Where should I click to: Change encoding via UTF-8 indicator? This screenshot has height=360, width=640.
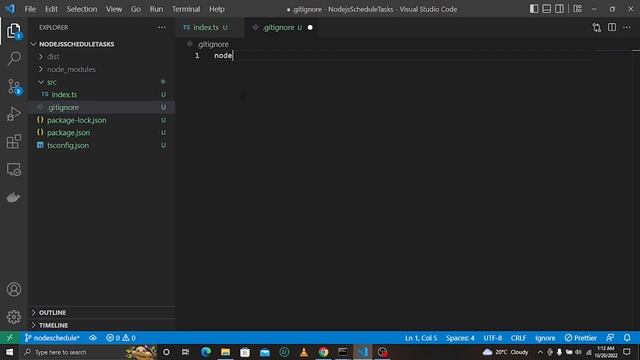tap(493, 338)
